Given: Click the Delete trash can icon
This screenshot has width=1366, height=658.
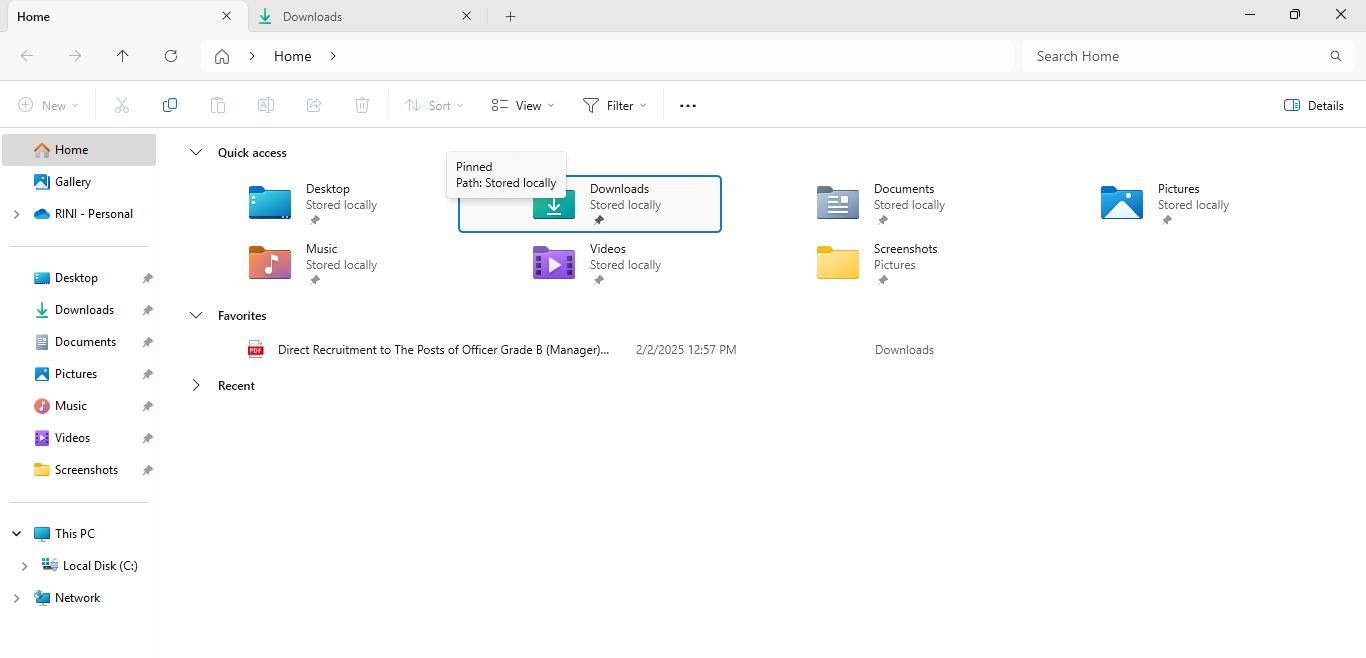Looking at the screenshot, I should (362, 105).
